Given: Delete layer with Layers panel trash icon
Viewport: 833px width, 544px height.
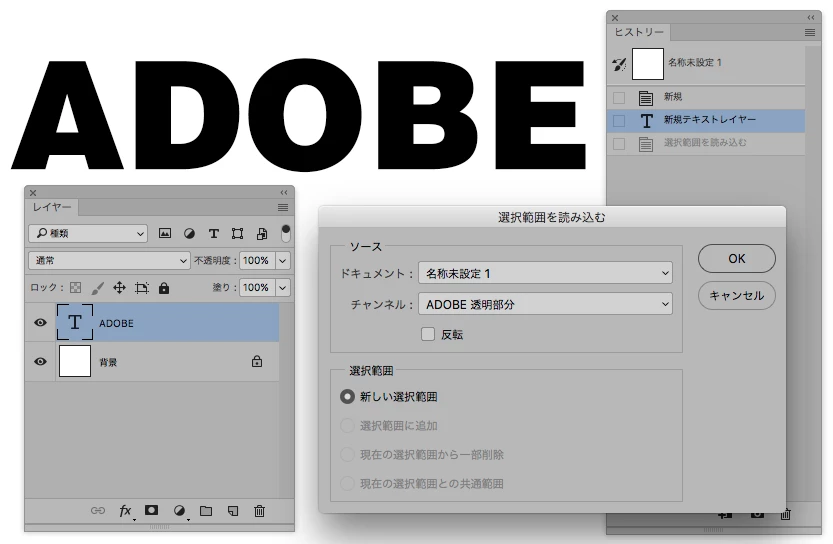Looking at the screenshot, I should pyautogui.click(x=259, y=511).
